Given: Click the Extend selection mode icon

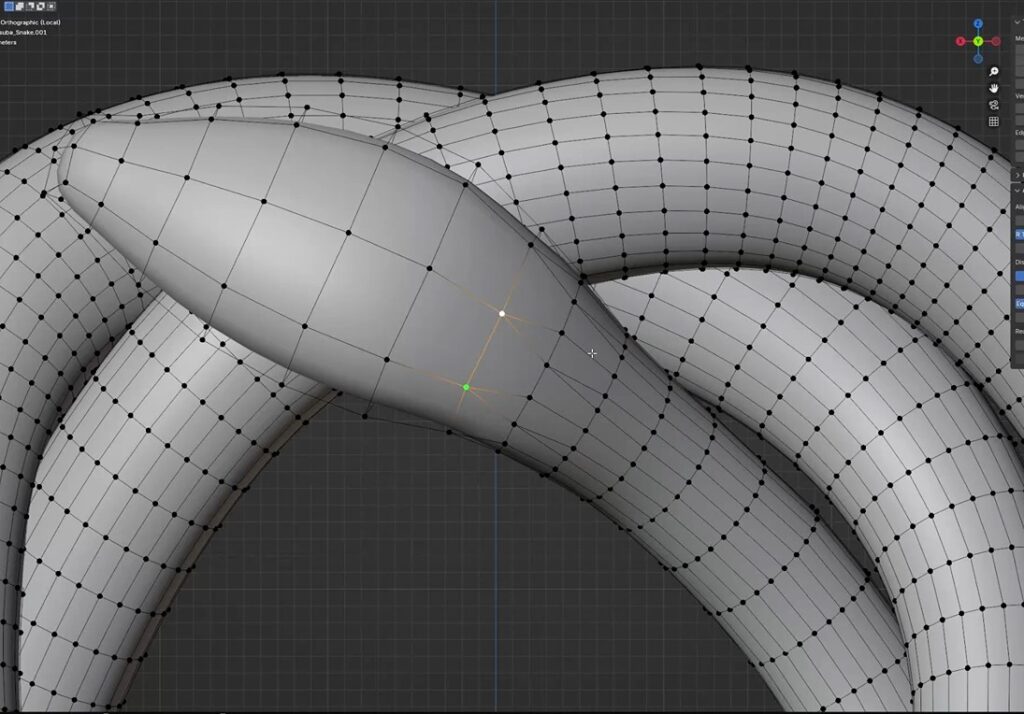Looking at the screenshot, I should point(19,6).
